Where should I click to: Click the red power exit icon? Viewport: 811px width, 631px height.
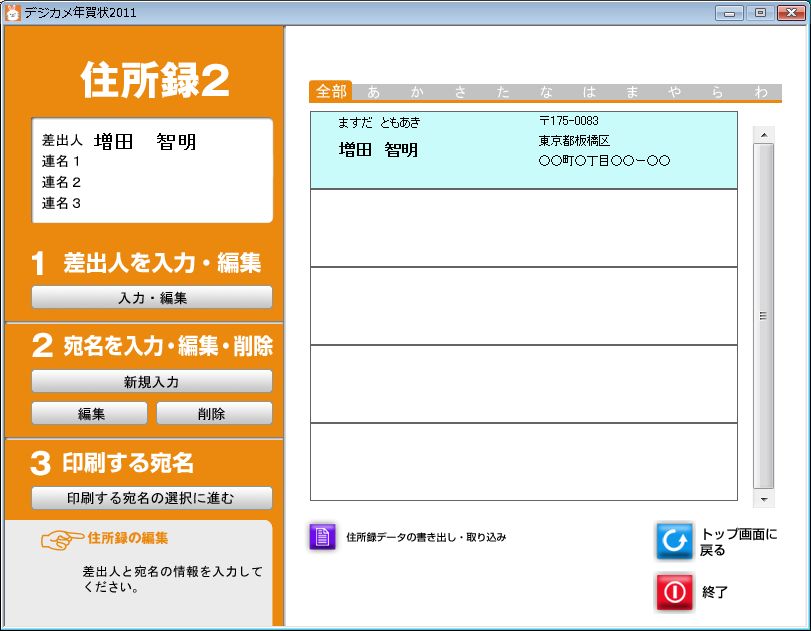click(x=674, y=592)
